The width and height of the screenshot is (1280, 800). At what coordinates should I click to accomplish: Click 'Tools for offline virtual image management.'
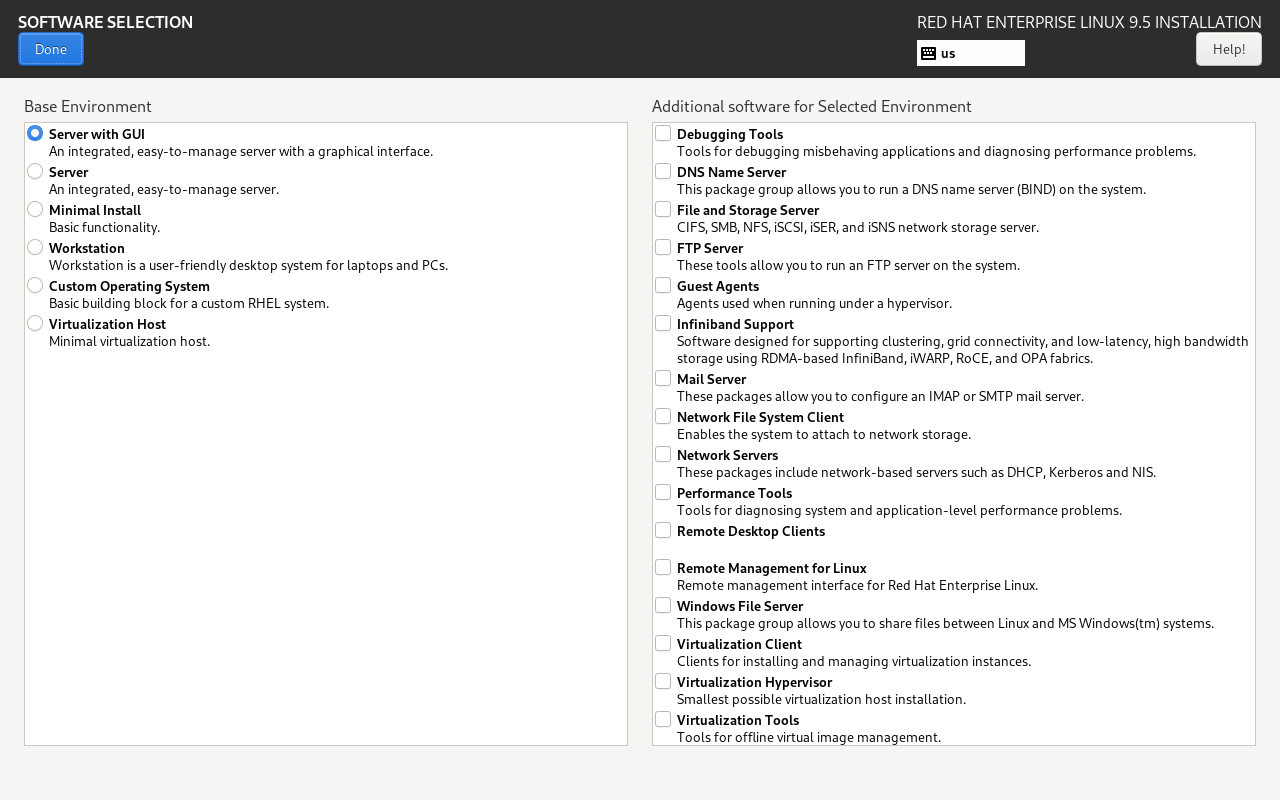click(x=809, y=737)
